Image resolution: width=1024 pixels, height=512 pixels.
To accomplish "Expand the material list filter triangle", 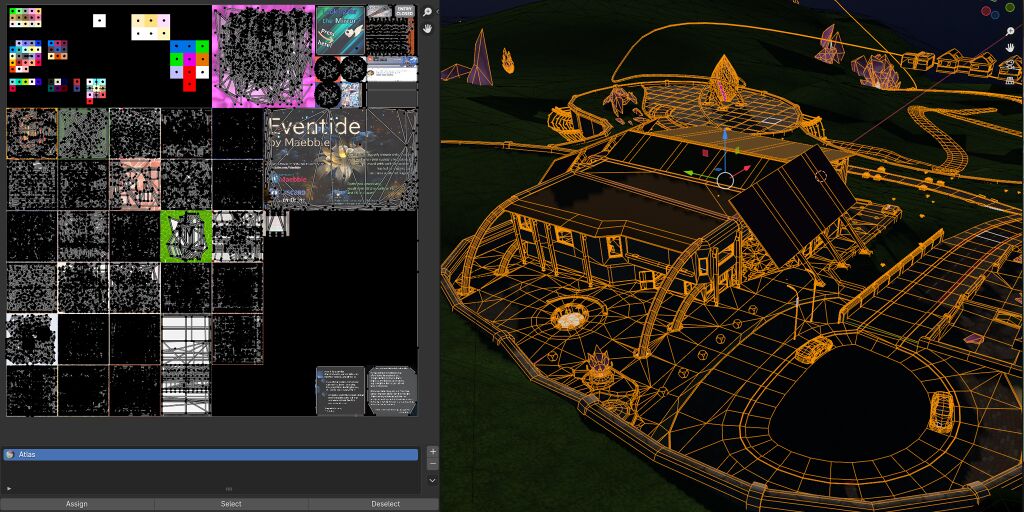I will click(9, 488).
